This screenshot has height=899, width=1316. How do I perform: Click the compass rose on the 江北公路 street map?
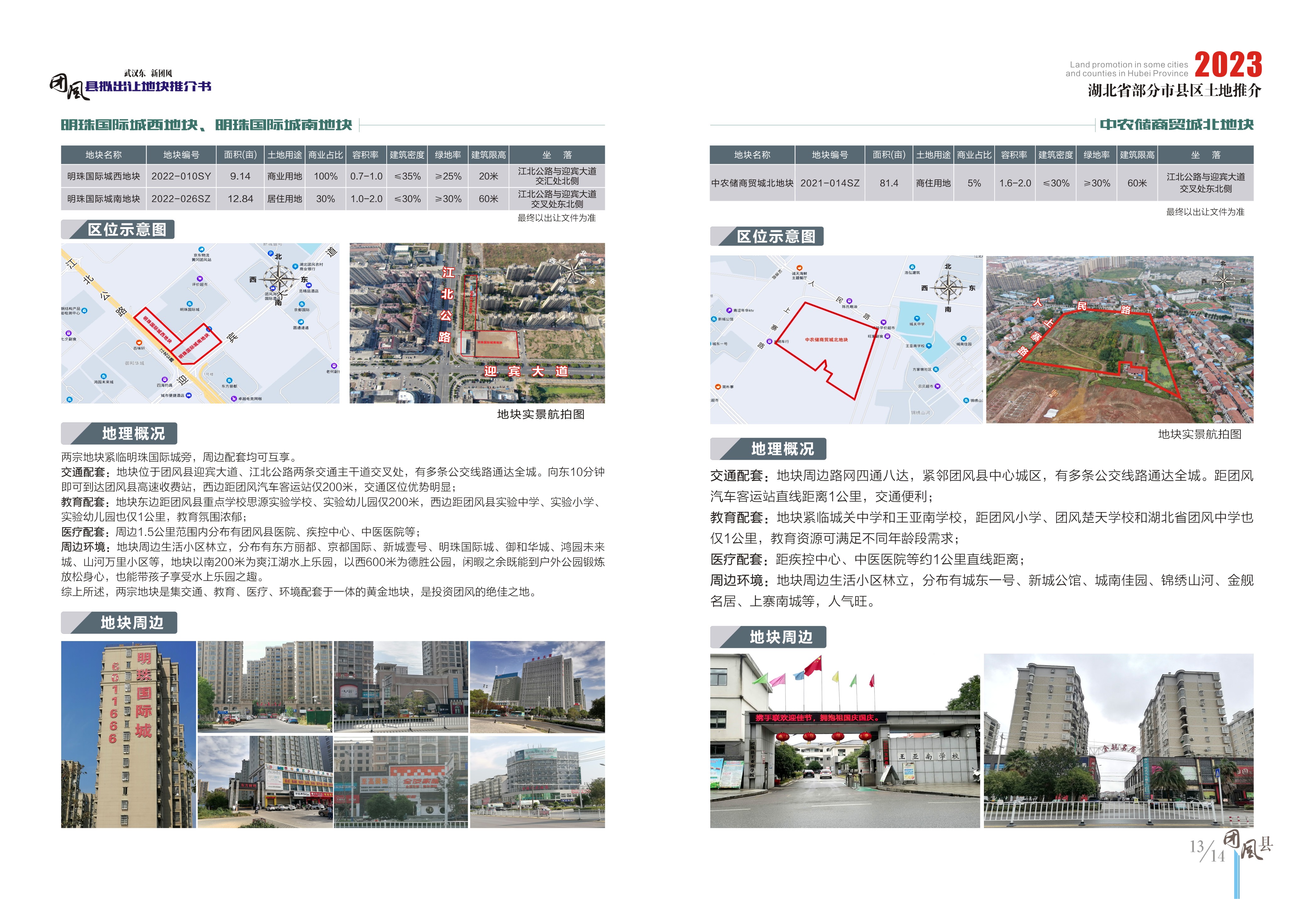coord(279,279)
